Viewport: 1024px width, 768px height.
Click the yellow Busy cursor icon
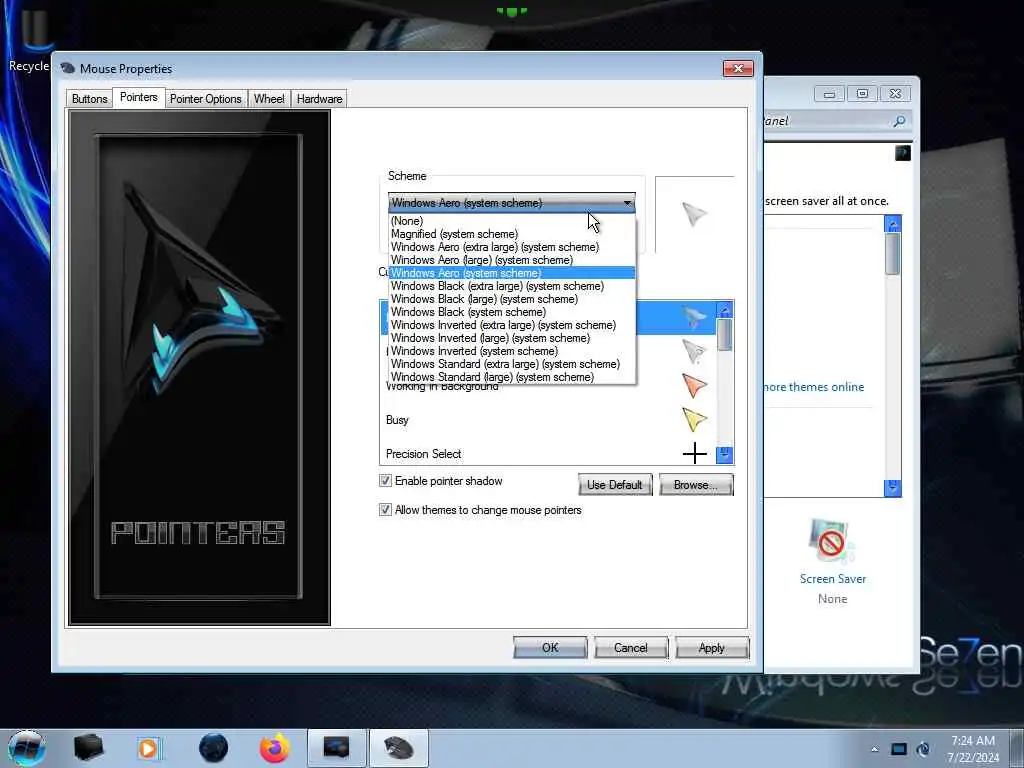coord(694,419)
